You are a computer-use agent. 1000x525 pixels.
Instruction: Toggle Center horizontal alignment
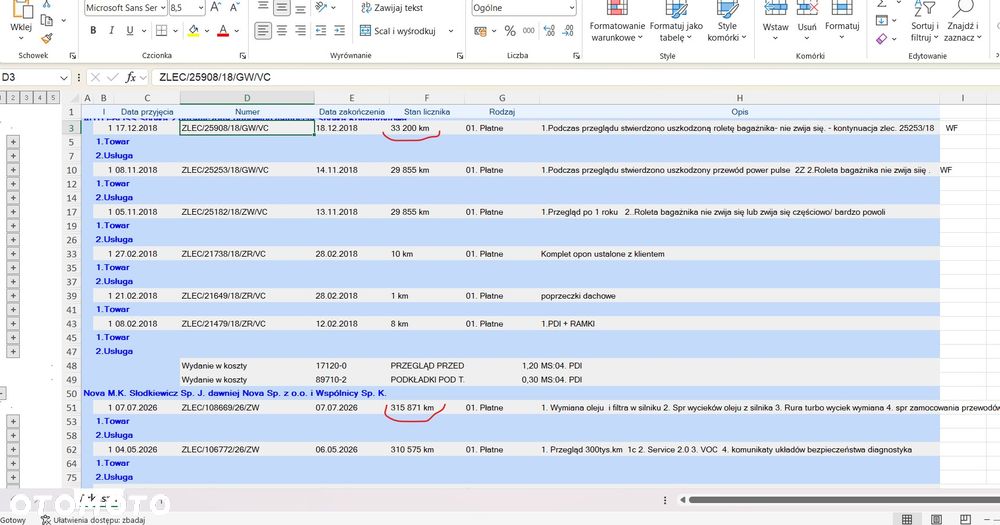(x=282, y=31)
